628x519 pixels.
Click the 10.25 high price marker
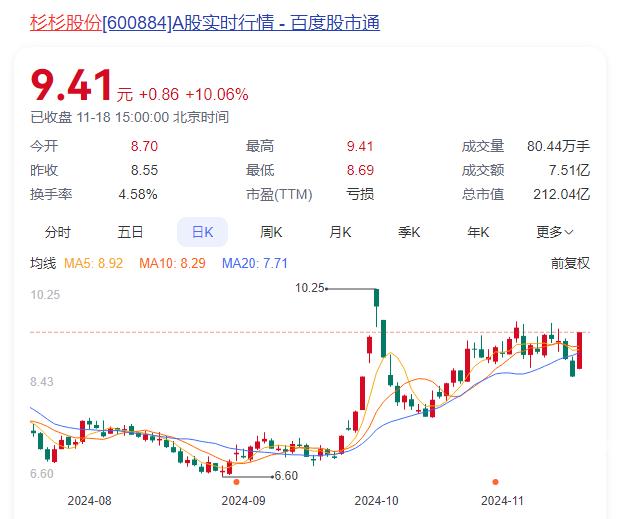coord(311,288)
